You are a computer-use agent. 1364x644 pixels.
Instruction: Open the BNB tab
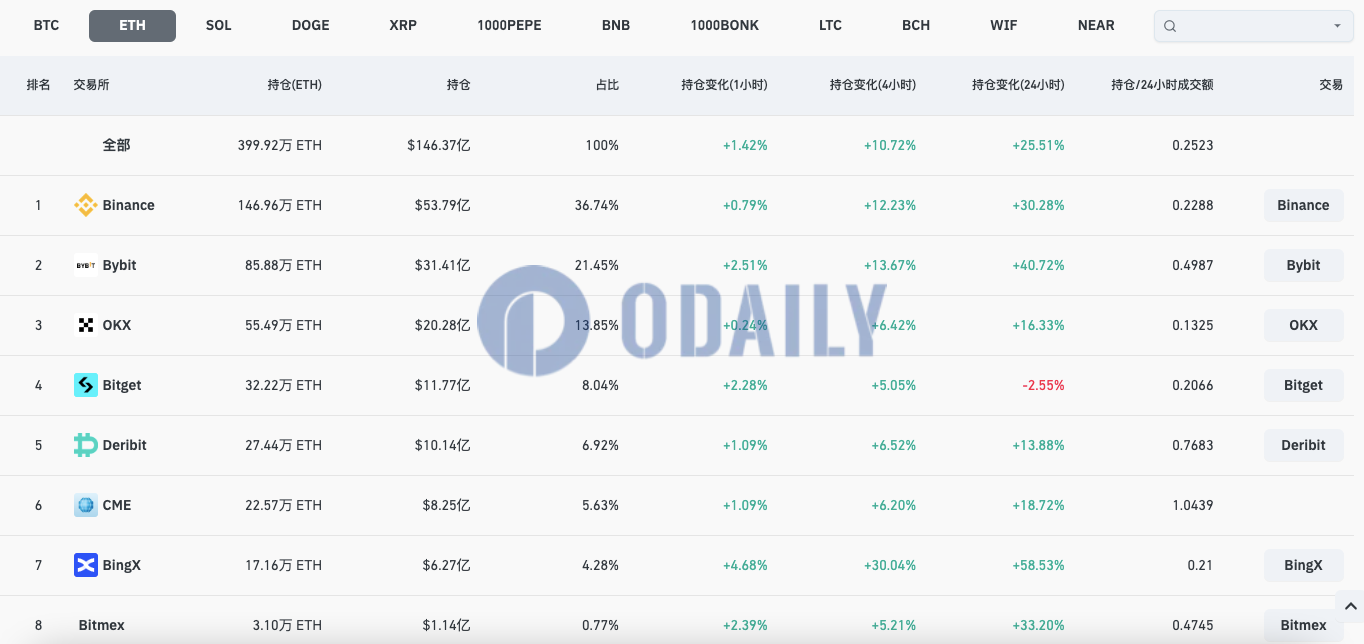coord(616,25)
